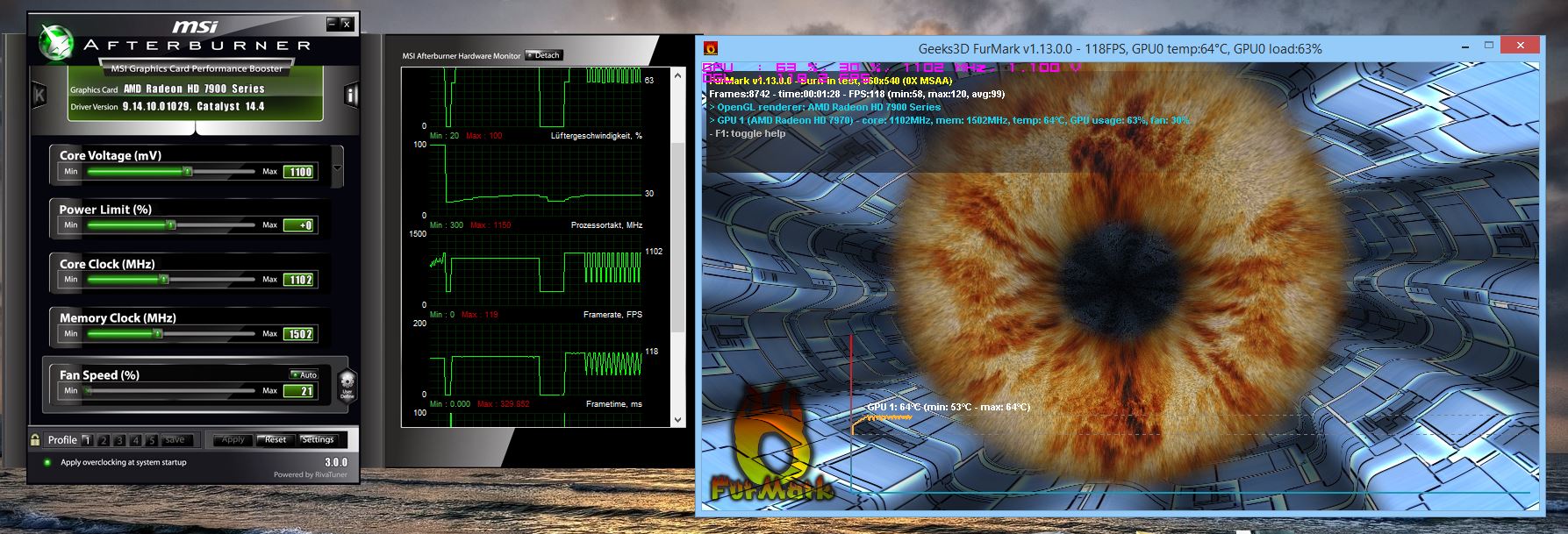Minimize the Afterburner window
The height and width of the screenshot is (534, 1568).
[x=332, y=24]
